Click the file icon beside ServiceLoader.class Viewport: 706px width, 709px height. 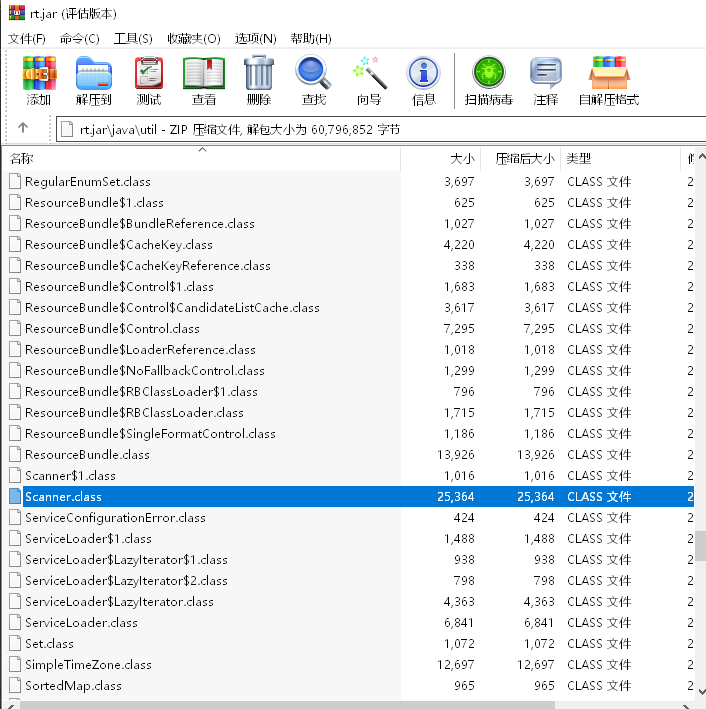tap(15, 623)
